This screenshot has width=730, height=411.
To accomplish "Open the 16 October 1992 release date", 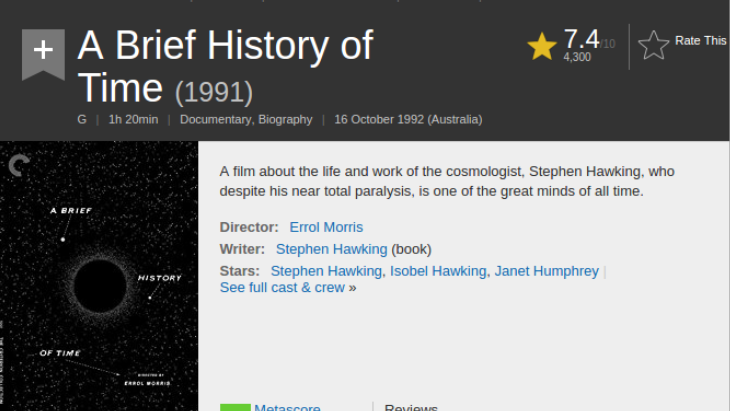I will (408, 119).
